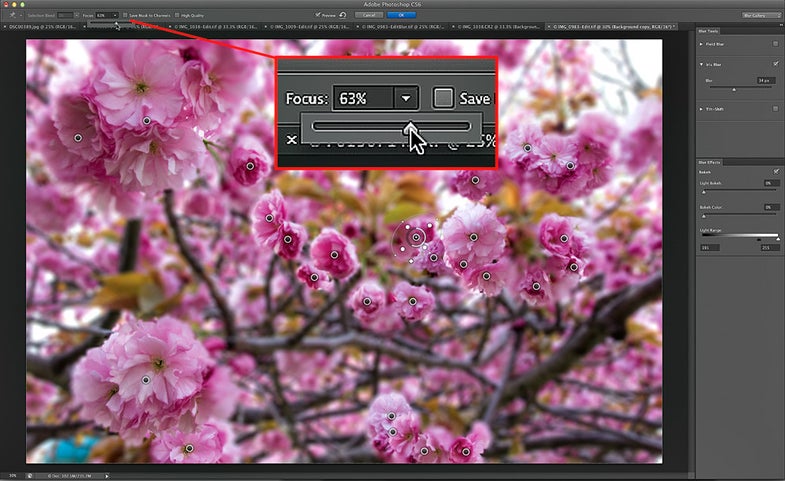Toggle the Bokeh effects checkbox
The image size is (785, 481).
(x=775, y=172)
